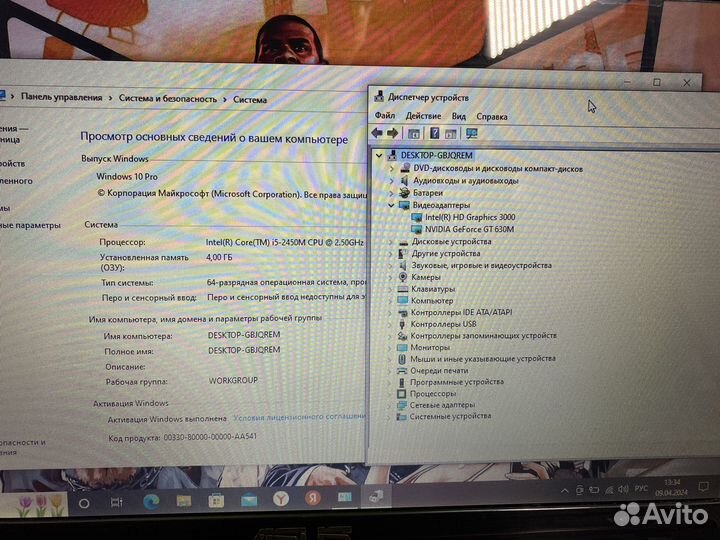Open Yandex Browser from the taskbar
The image size is (720, 540).
pos(281,498)
